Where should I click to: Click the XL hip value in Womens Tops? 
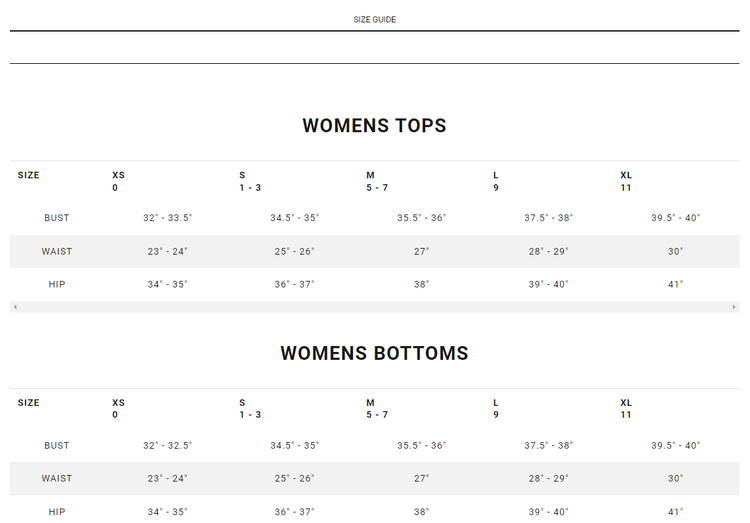pyautogui.click(x=676, y=285)
